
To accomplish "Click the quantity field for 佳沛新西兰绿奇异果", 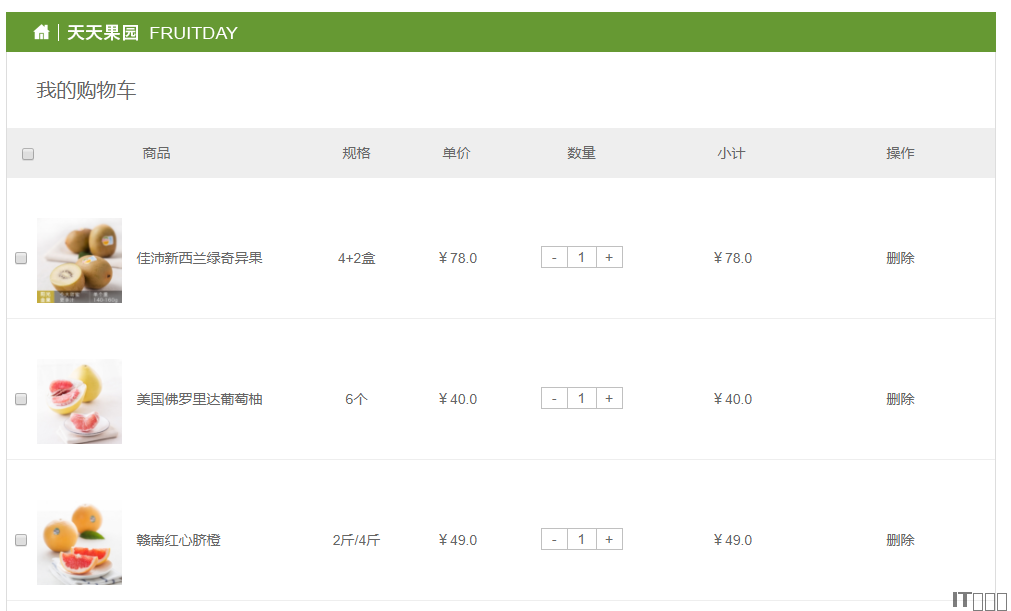I will (x=581, y=258).
